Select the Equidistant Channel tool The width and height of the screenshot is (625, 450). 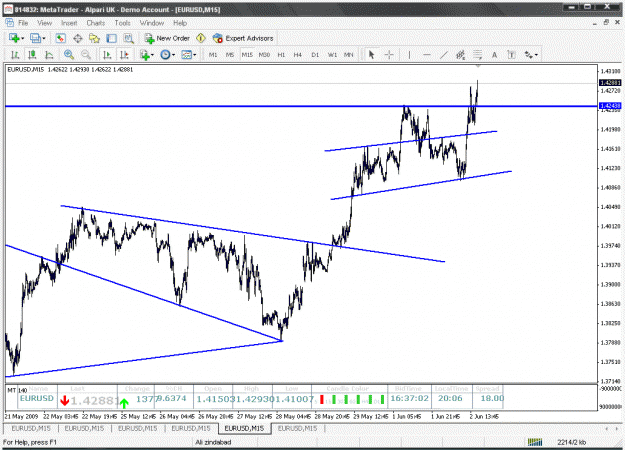(x=460, y=55)
